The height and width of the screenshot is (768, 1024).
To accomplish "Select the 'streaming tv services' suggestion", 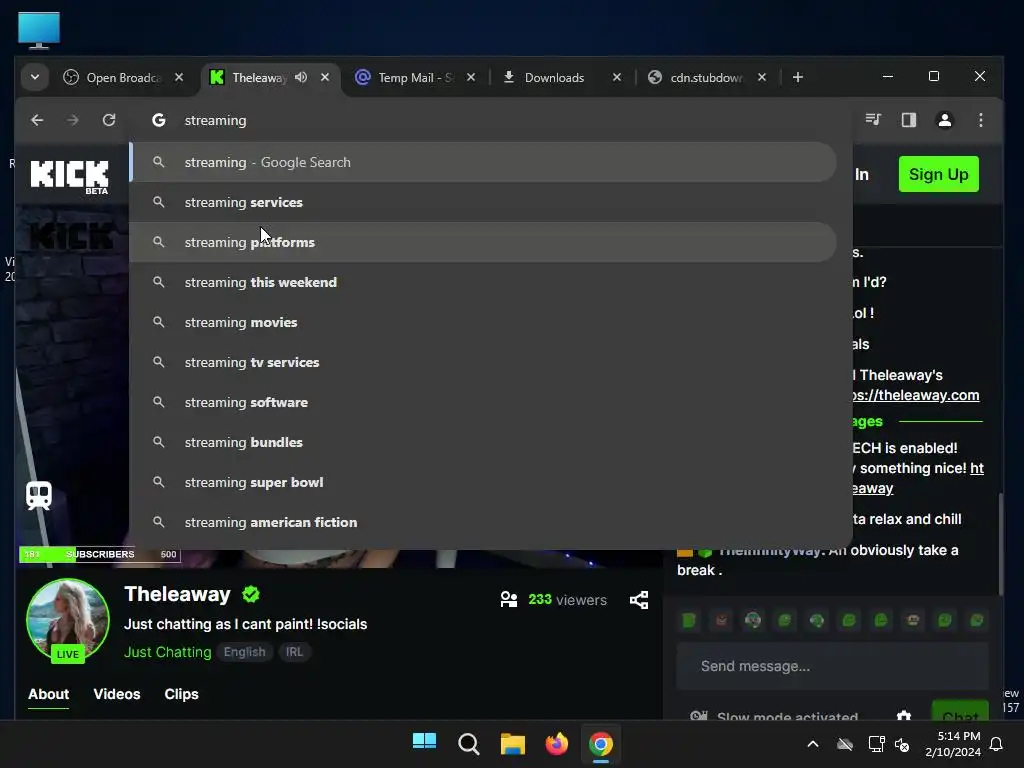I will coord(483,362).
